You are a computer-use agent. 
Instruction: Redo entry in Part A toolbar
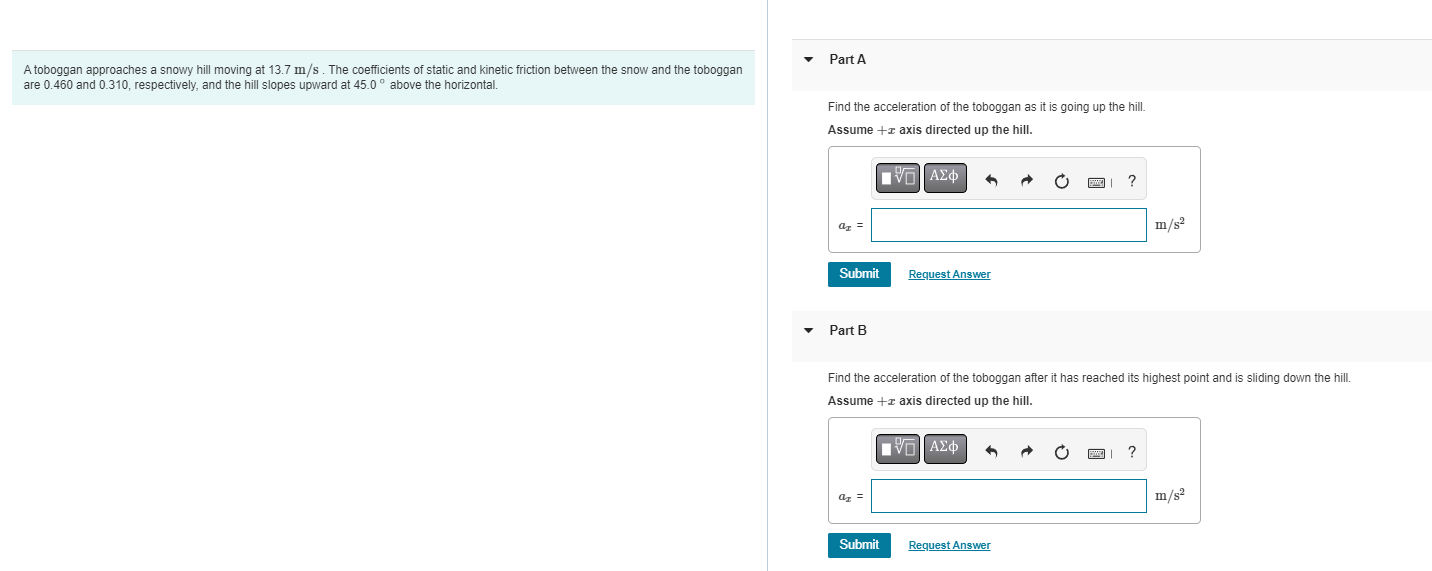point(1026,181)
